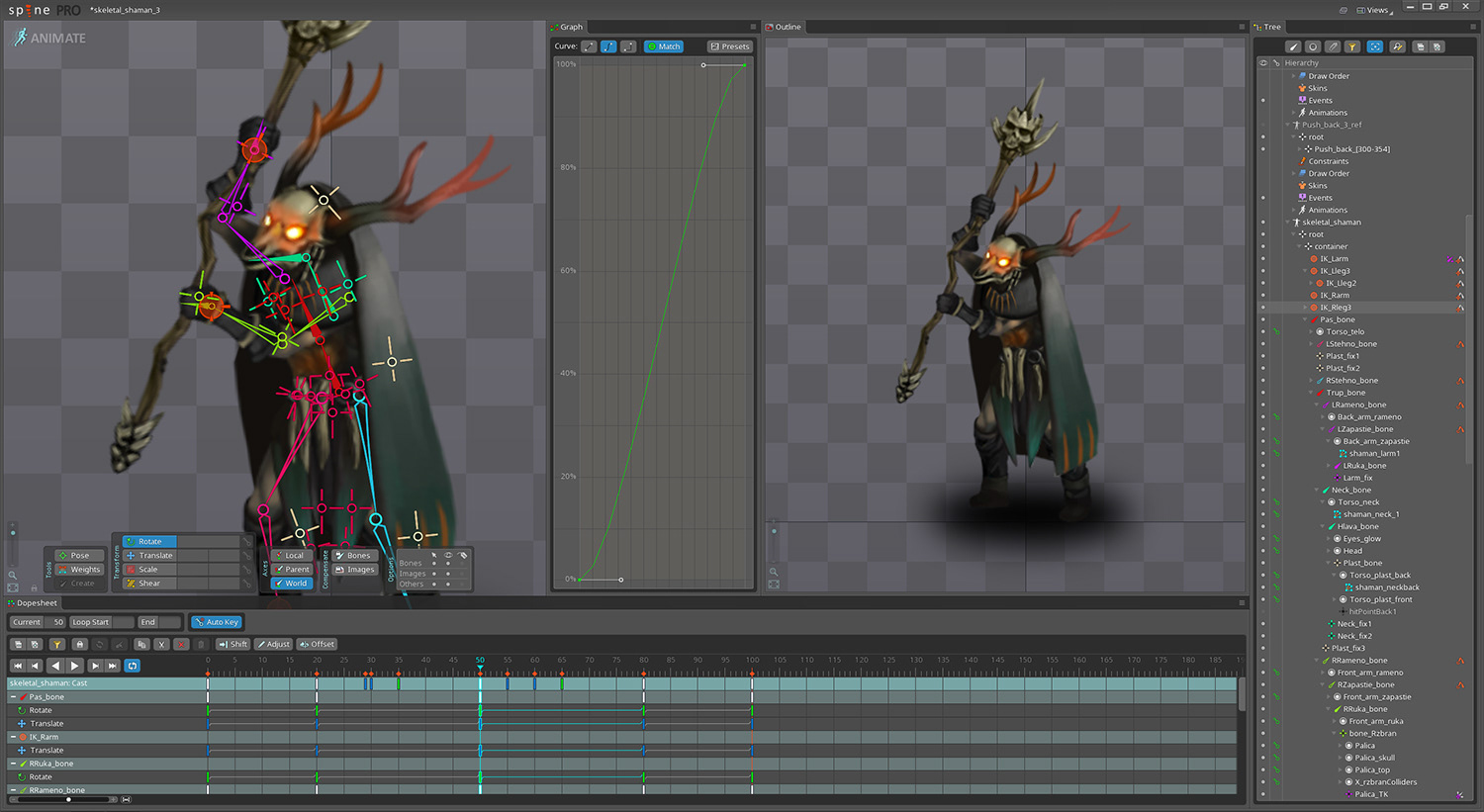Jump to the last frame
1484x812 pixels.
coord(113,666)
